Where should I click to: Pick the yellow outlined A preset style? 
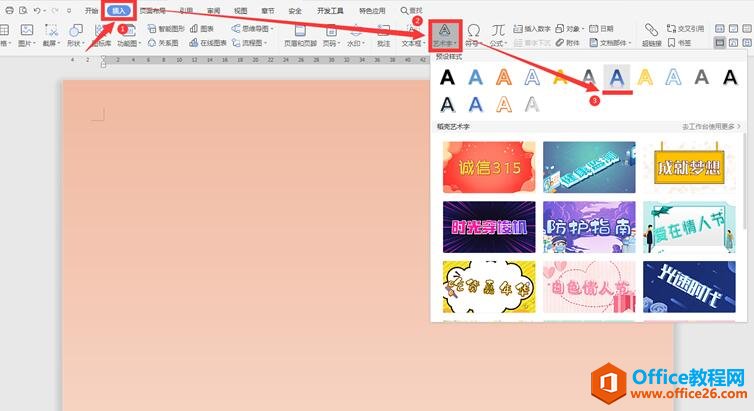point(645,77)
